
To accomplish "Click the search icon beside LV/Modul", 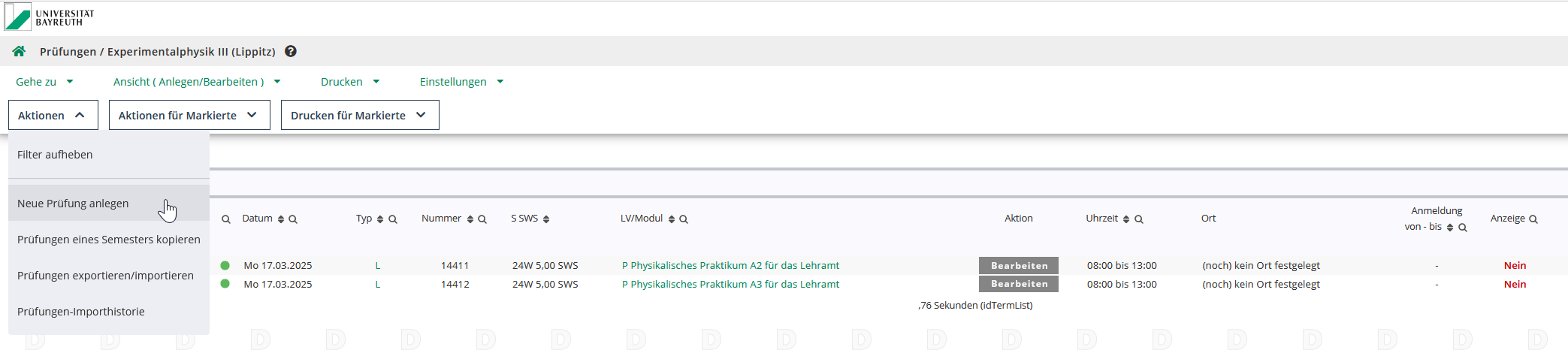I will point(684,219).
